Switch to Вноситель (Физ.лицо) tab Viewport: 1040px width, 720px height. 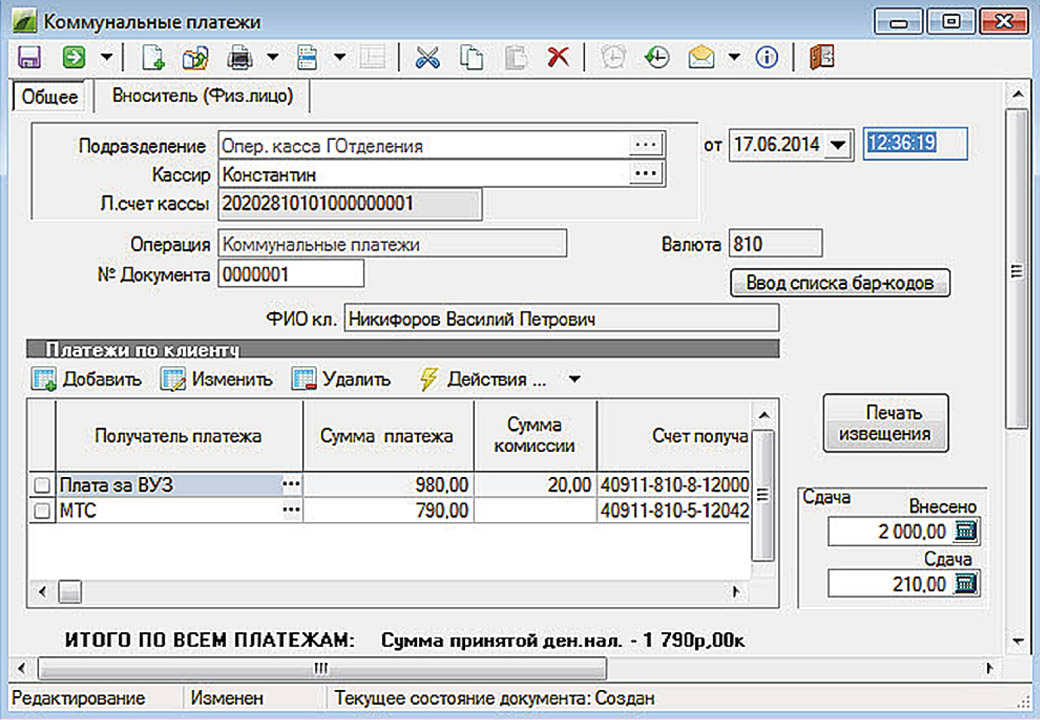202,96
